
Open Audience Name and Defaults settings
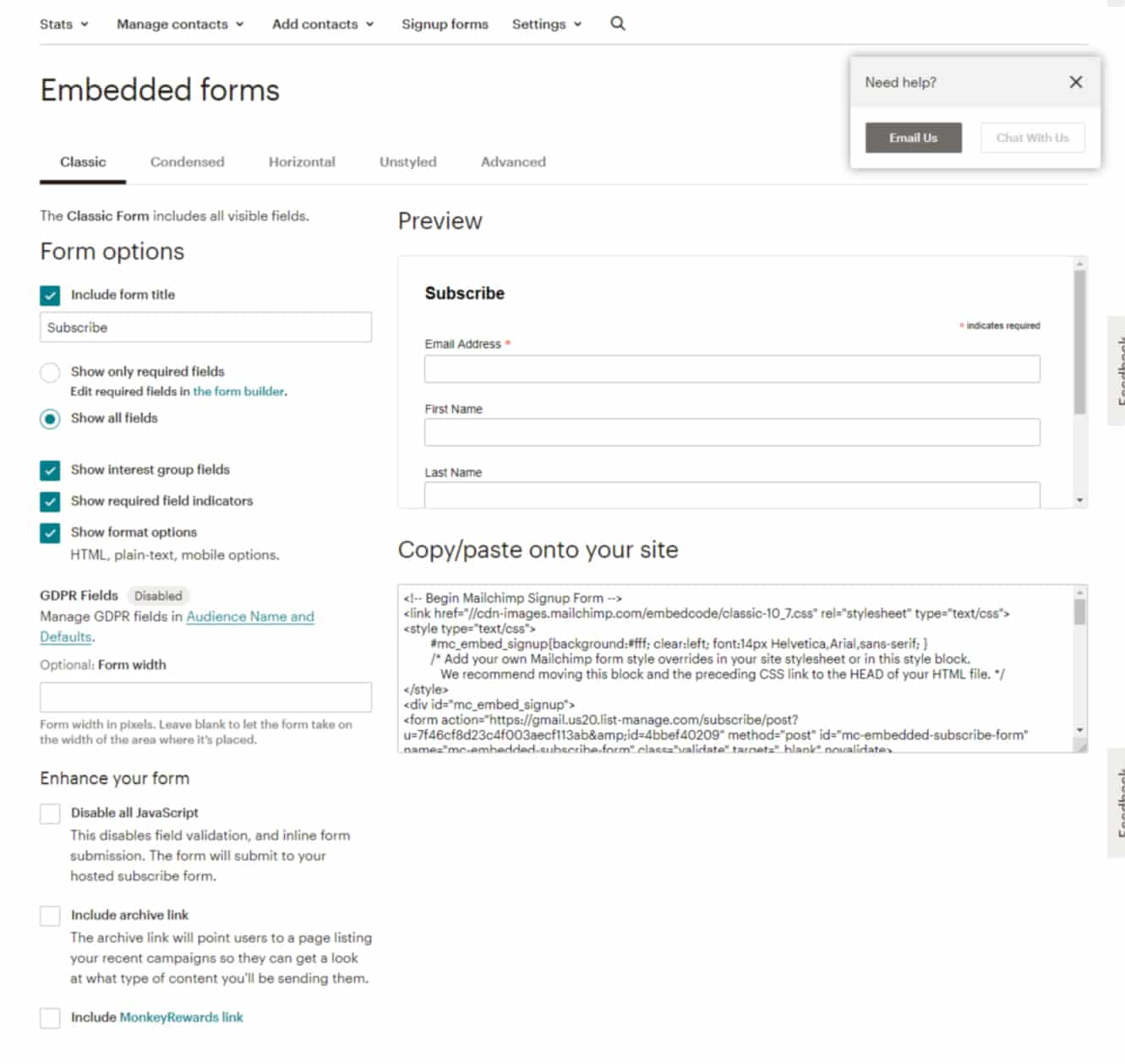click(249, 617)
